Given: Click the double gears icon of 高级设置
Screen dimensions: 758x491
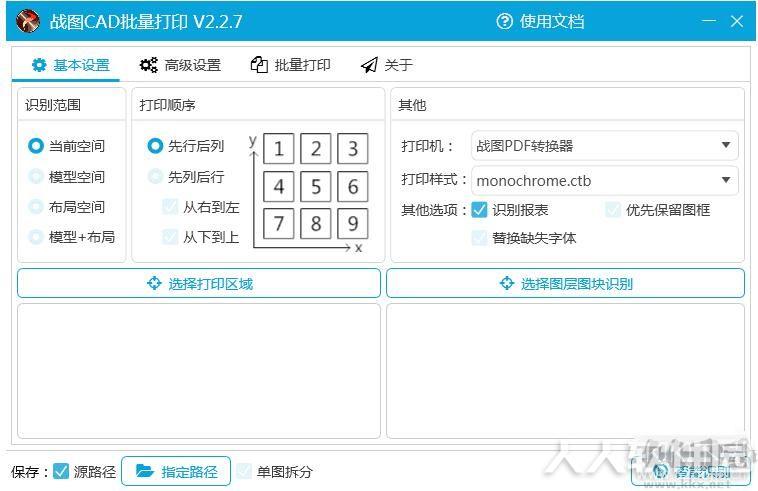Looking at the screenshot, I should [x=148, y=65].
